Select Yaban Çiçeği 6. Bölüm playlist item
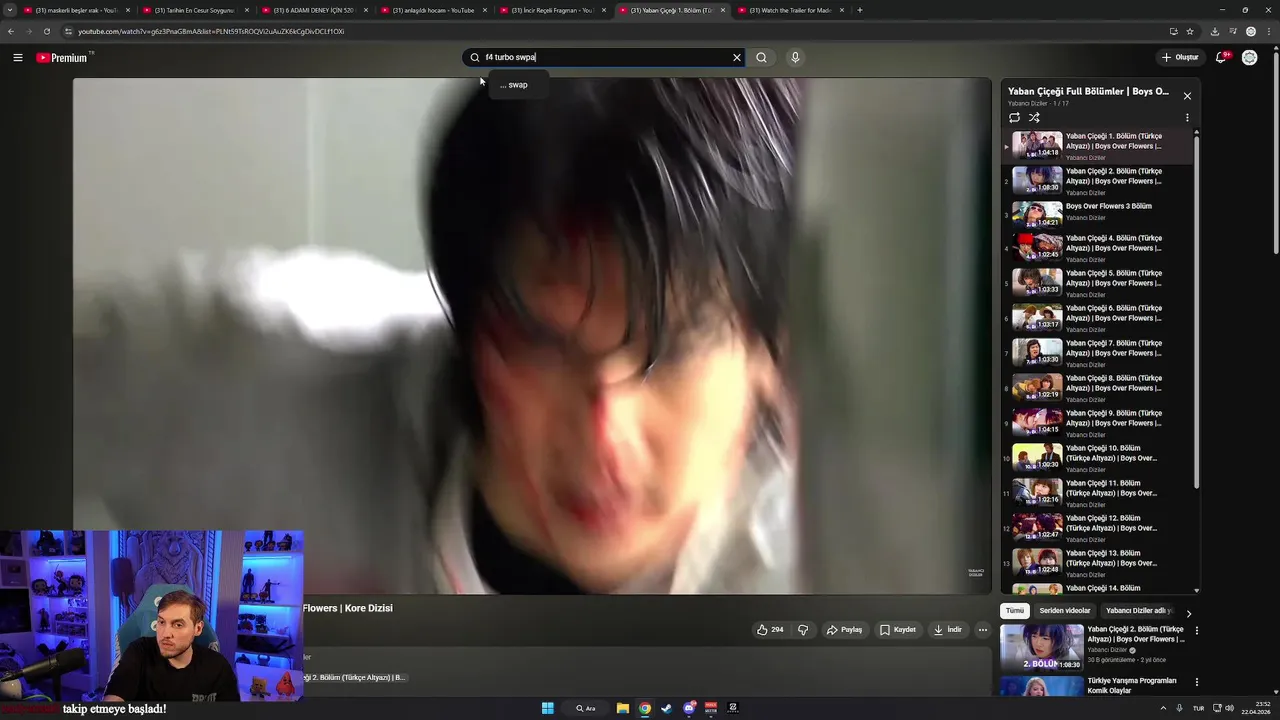The width and height of the screenshot is (1280, 720). (1097, 317)
